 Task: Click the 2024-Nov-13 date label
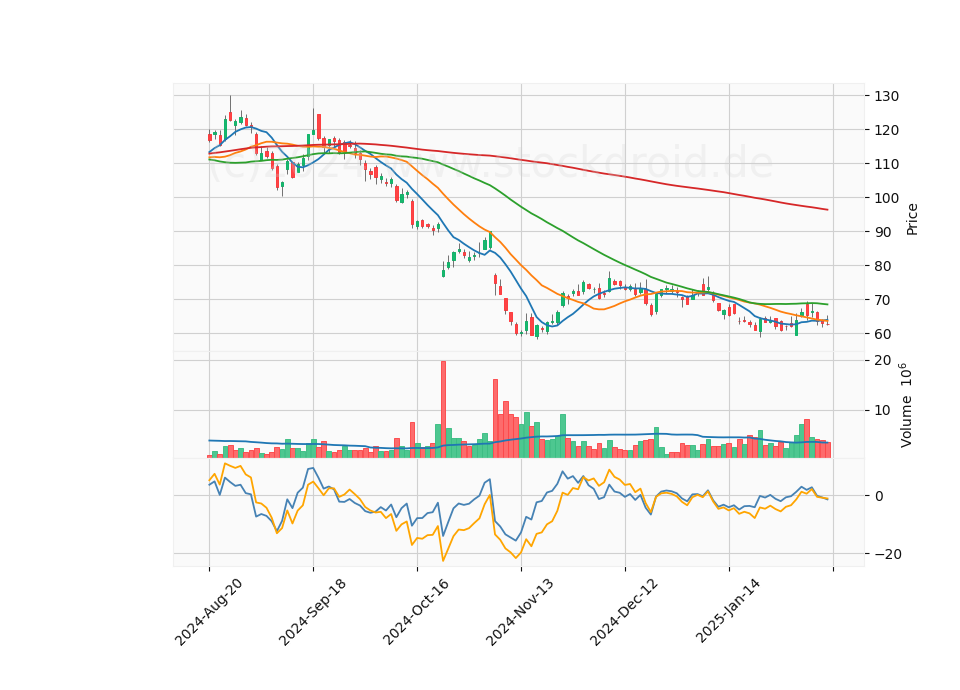pos(520,612)
